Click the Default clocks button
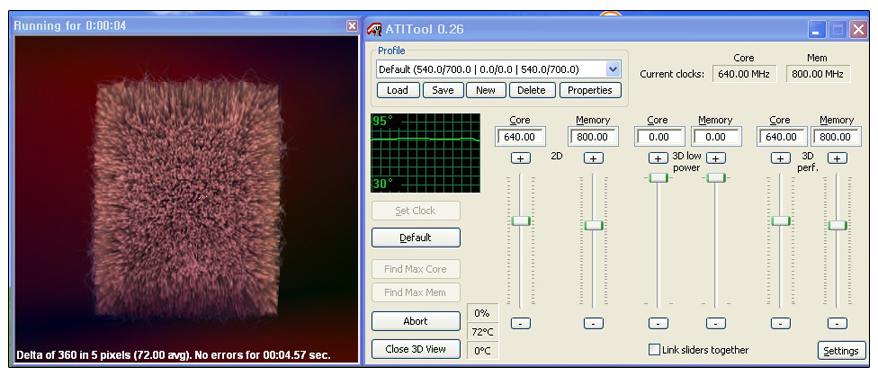This screenshot has height=375, width=878. pos(415,237)
